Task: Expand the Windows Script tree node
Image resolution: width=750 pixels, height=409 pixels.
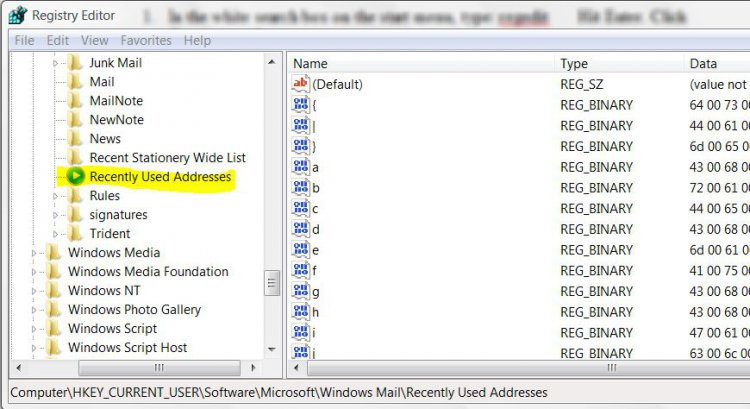Action: click(x=33, y=329)
